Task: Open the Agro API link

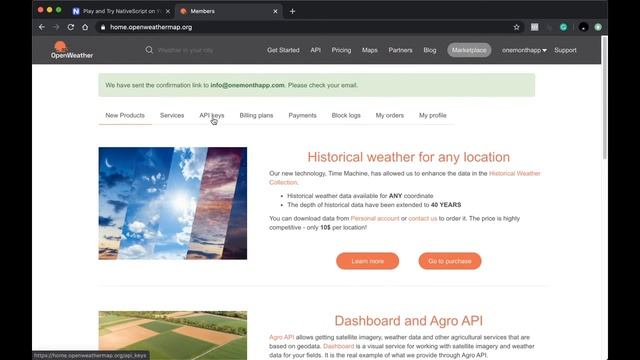Action: 282,338
